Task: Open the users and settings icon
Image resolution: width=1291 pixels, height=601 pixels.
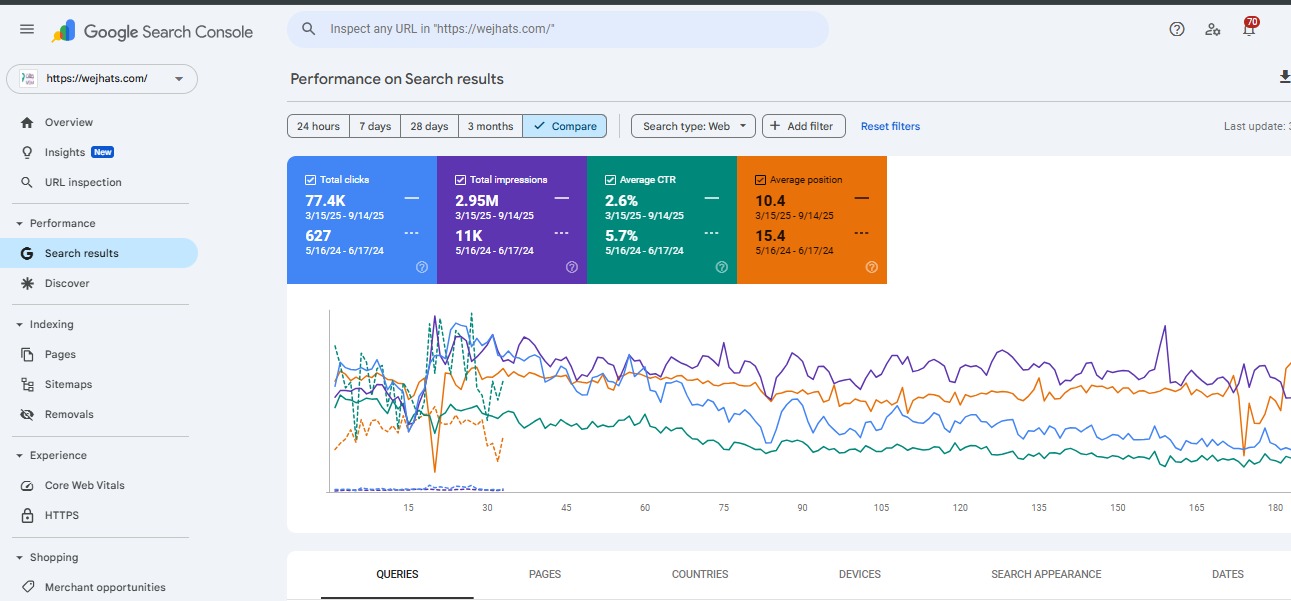Action: click(x=1213, y=30)
